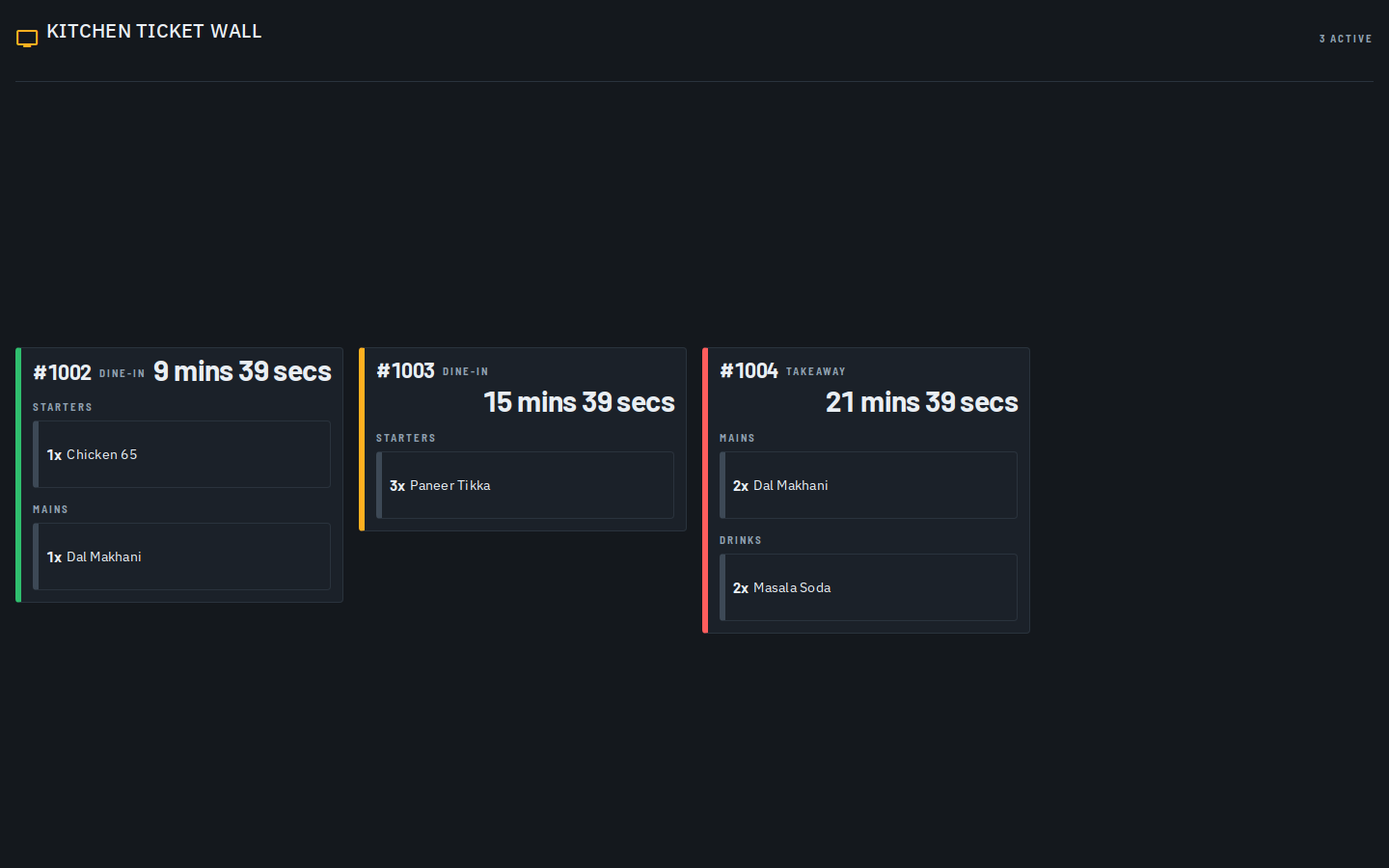
Task: Click the green status bar of ticket #1002
Action: click(x=18, y=475)
